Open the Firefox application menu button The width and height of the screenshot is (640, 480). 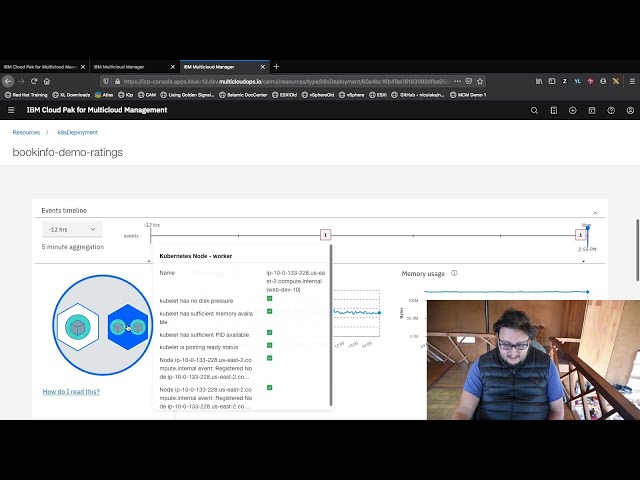[x=632, y=81]
